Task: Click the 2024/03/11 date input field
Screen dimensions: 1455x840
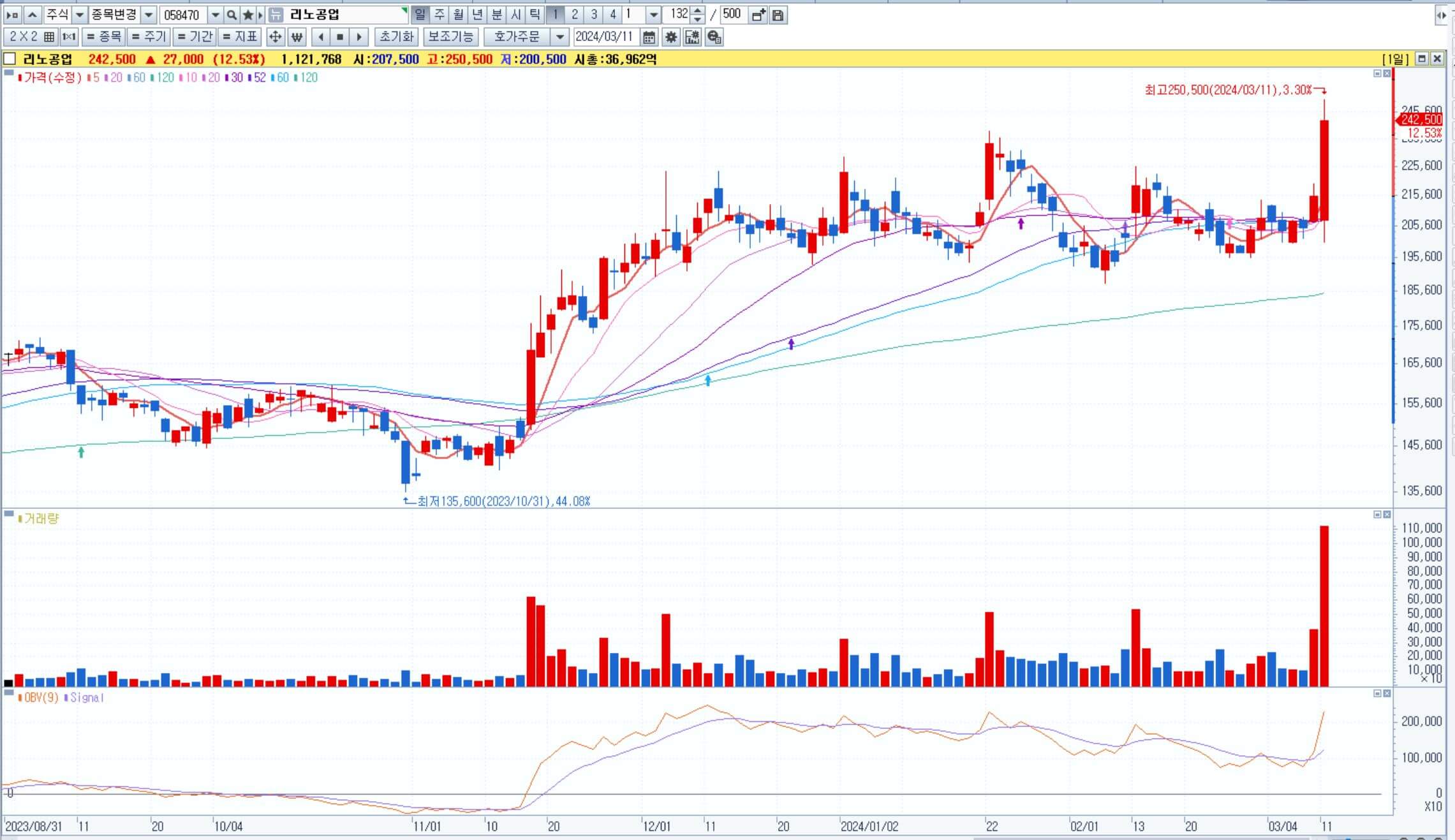Action: (x=603, y=37)
